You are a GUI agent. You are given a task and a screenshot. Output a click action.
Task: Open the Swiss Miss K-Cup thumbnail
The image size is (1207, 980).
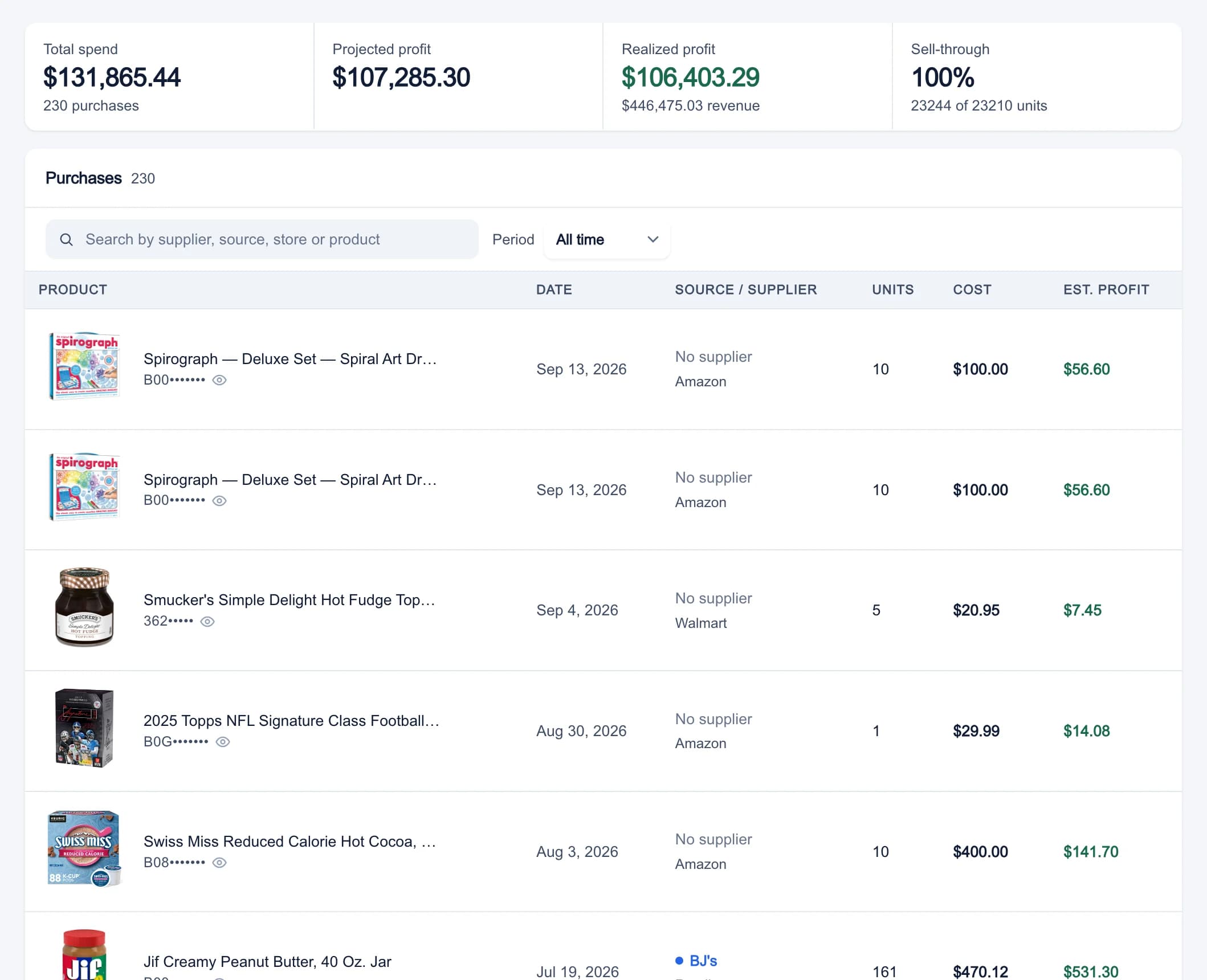(x=84, y=849)
